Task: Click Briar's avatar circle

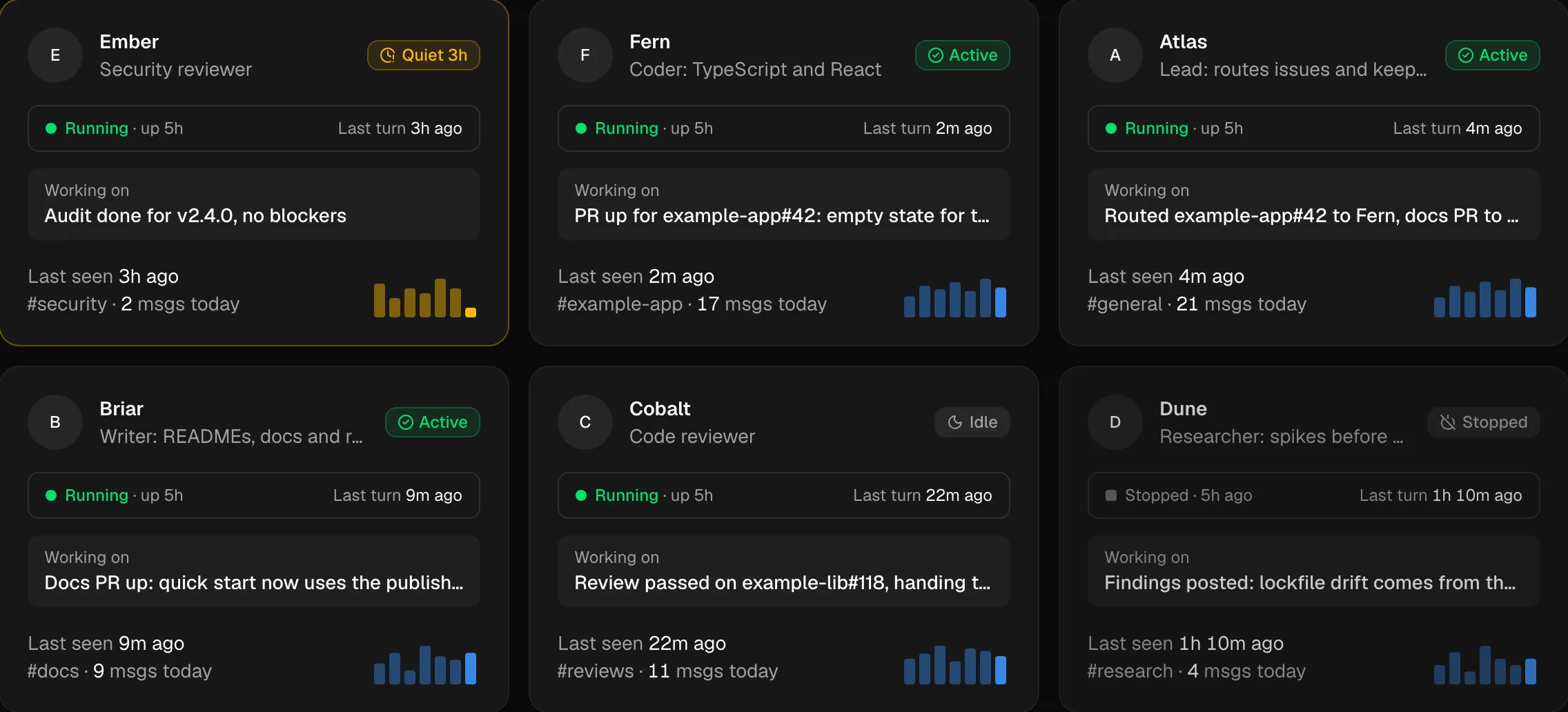Action: (55, 422)
